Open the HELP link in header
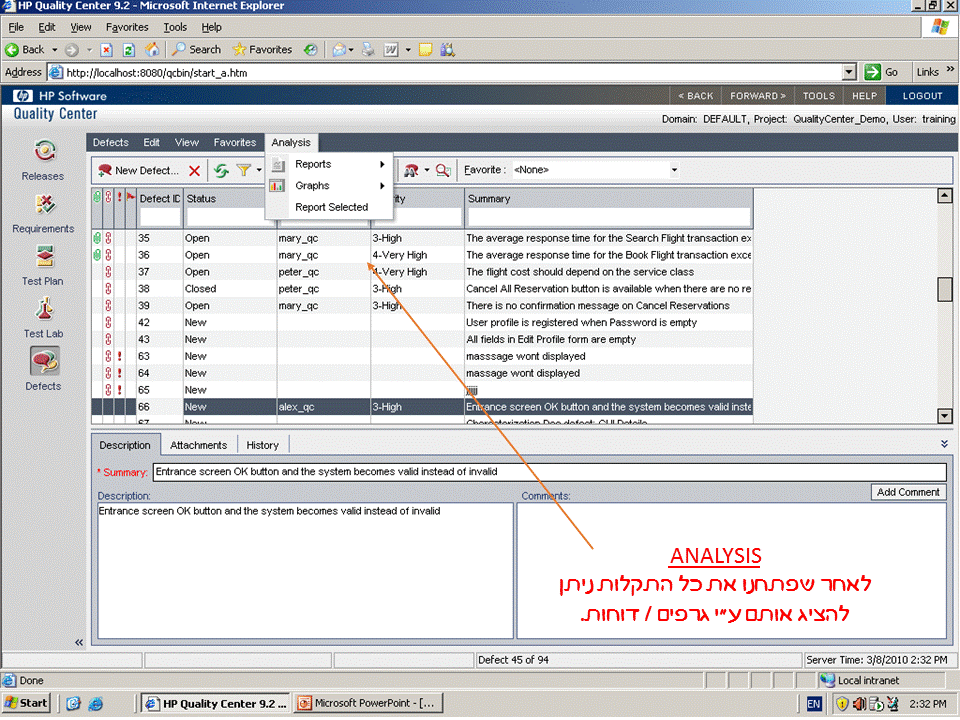This screenshot has width=960, height=720. pos(864,96)
